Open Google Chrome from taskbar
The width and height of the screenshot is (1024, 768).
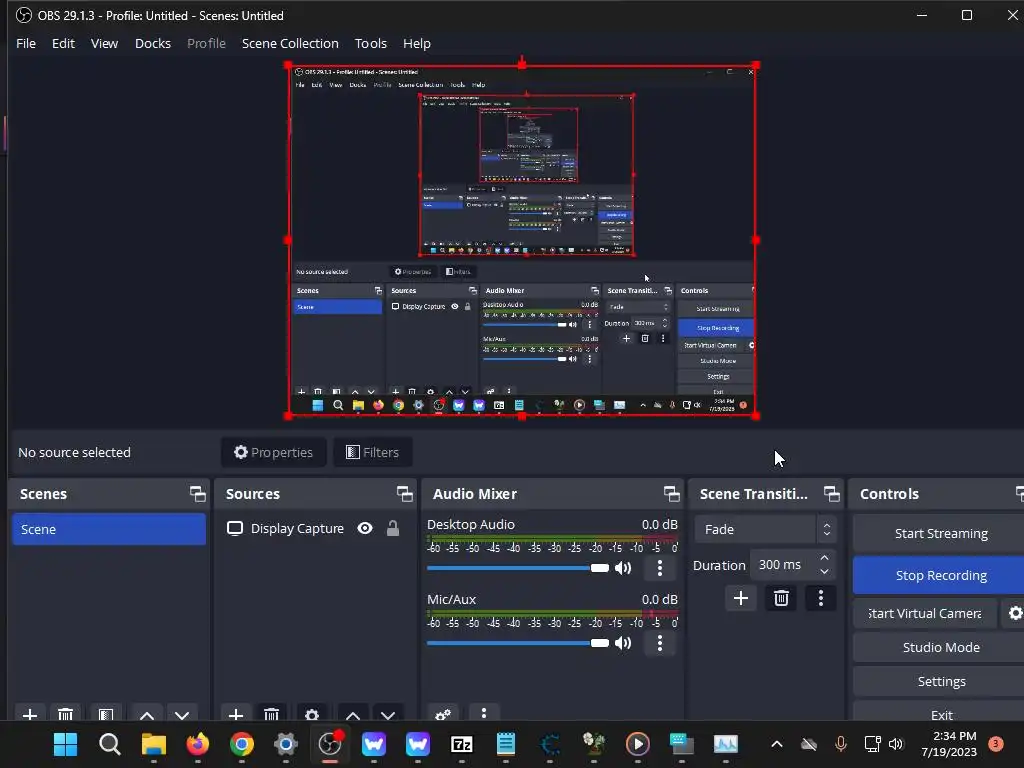tap(242, 744)
